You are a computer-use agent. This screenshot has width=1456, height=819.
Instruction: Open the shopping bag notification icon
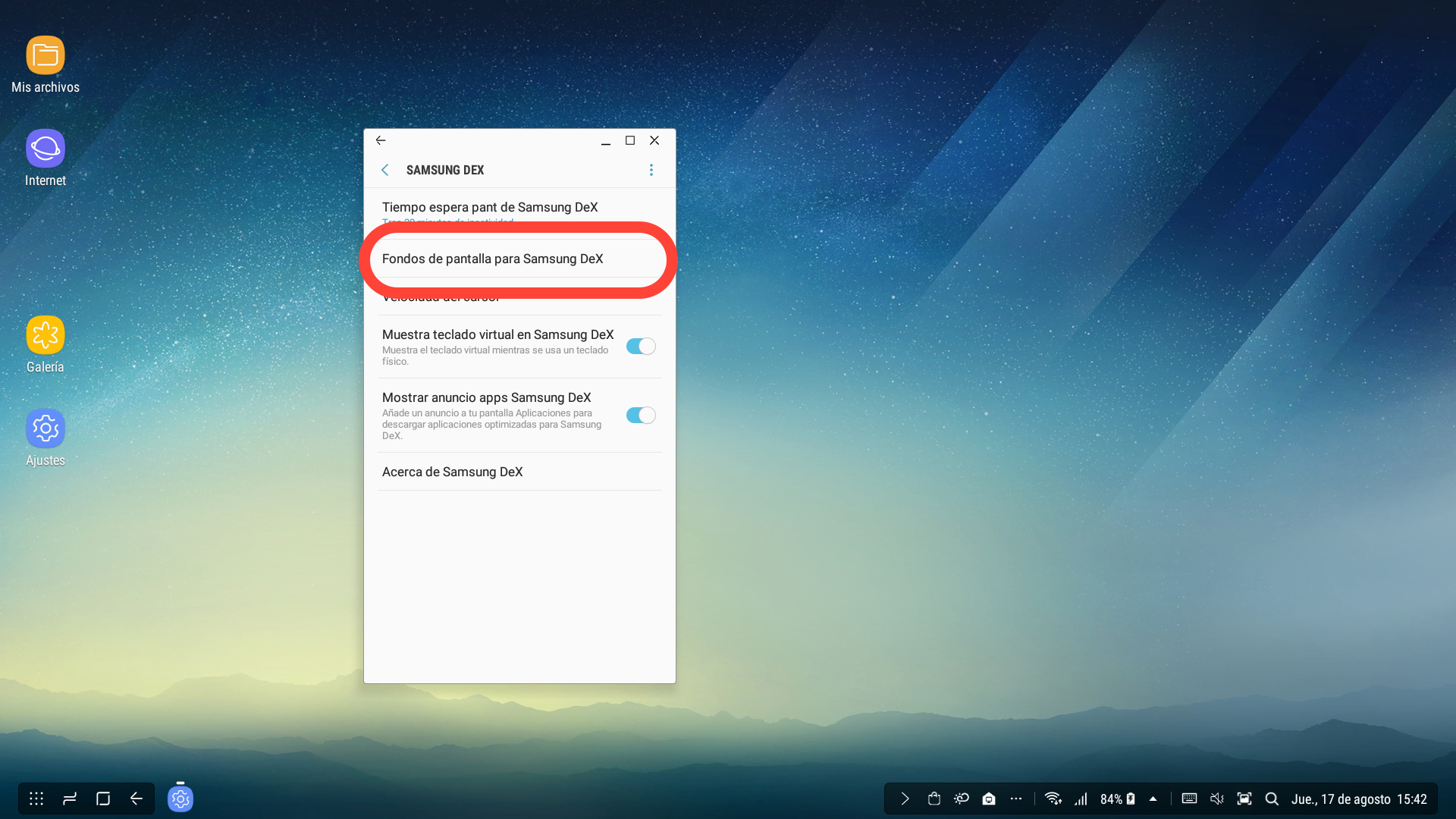point(934,799)
